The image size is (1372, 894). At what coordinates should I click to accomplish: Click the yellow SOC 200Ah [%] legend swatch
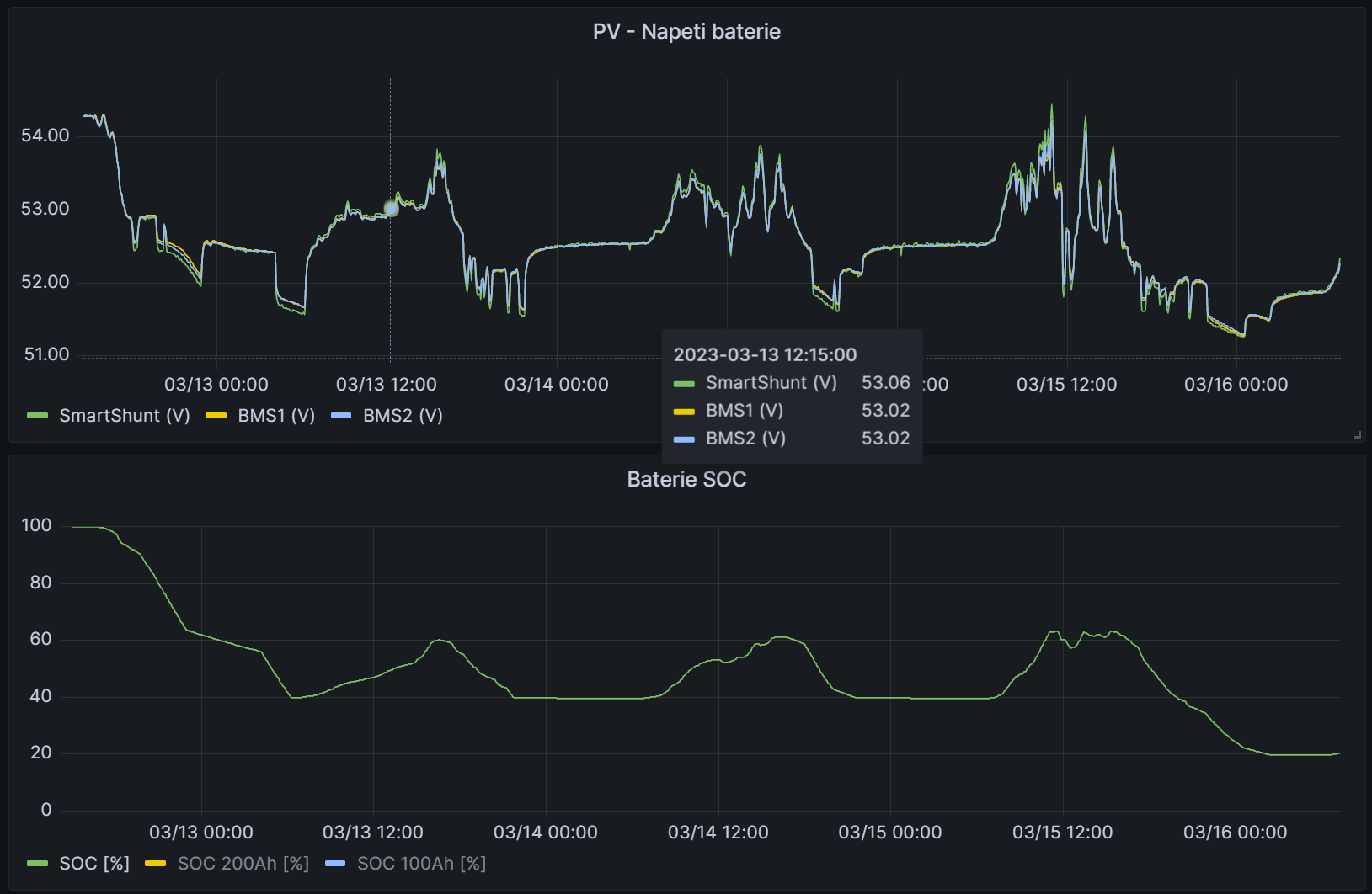(x=156, y=864)
